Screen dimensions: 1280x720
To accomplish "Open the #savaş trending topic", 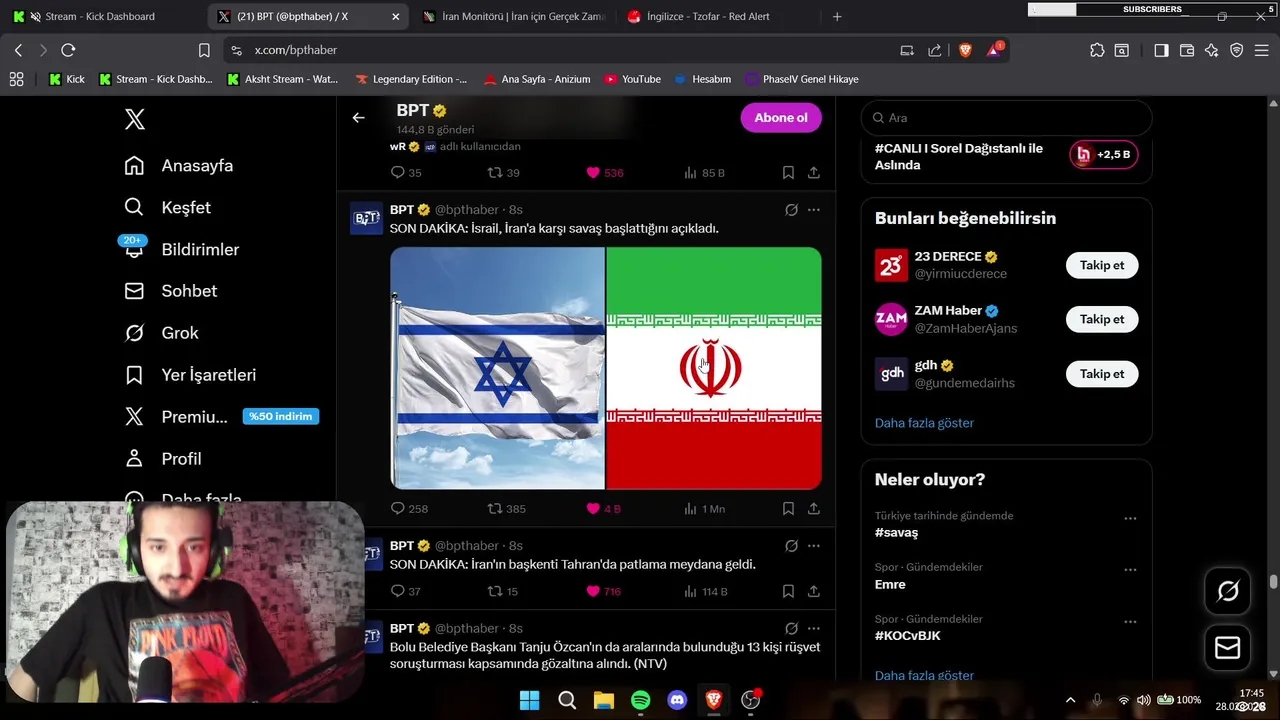I will pos(896,533).
